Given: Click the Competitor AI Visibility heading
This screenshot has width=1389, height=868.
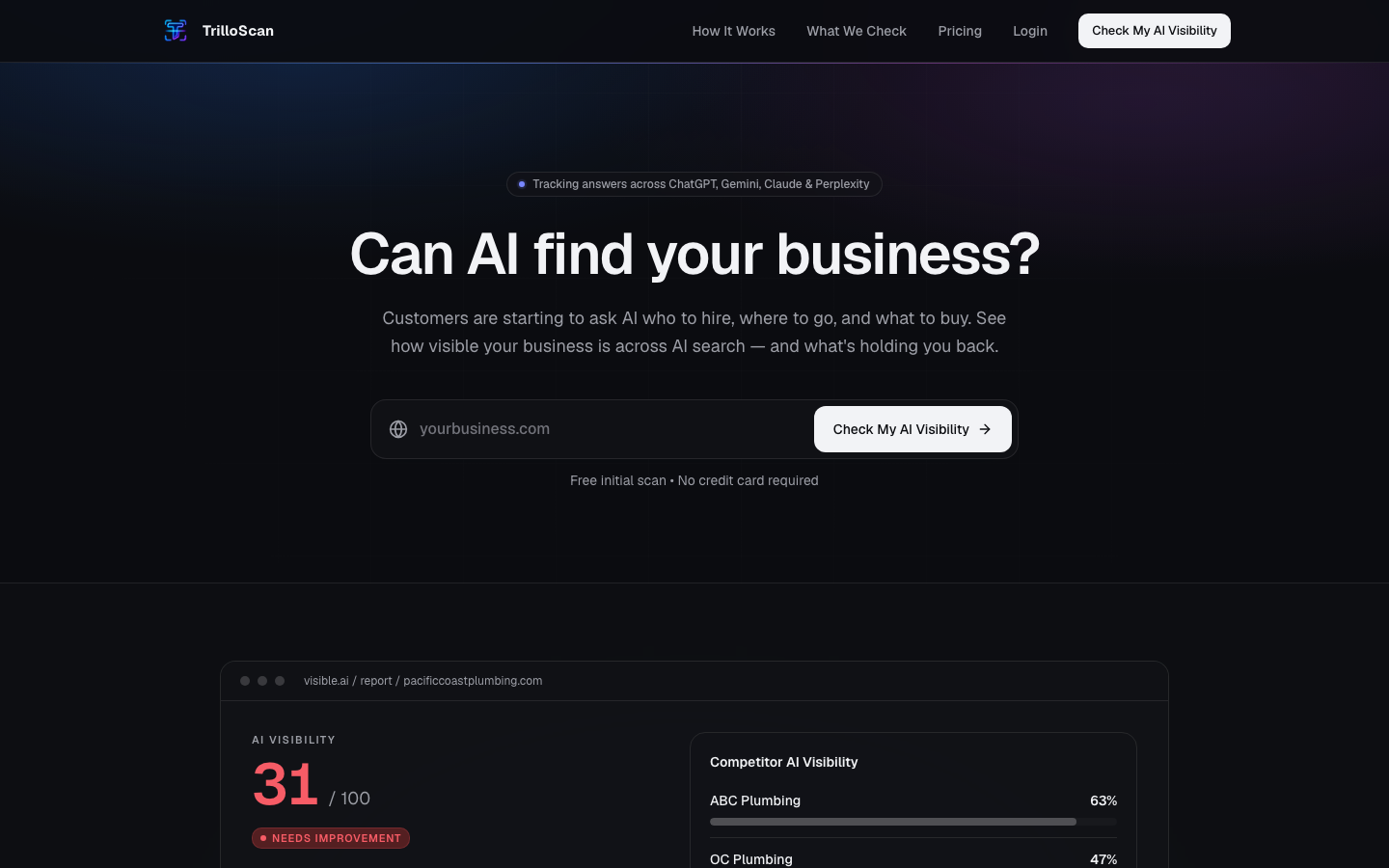Looking at the screenshot, I should (x=784, y=762).
